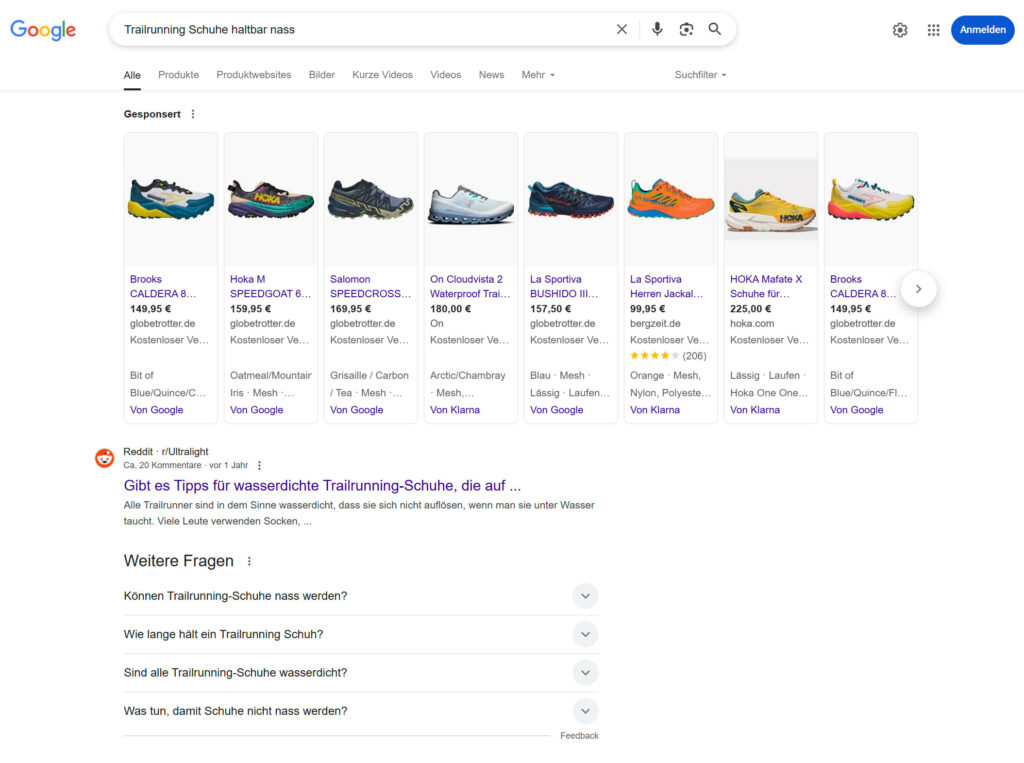The image size is (1024, 763).
Task: Click the Reddit favicon
Action: [x=104, y=458]
